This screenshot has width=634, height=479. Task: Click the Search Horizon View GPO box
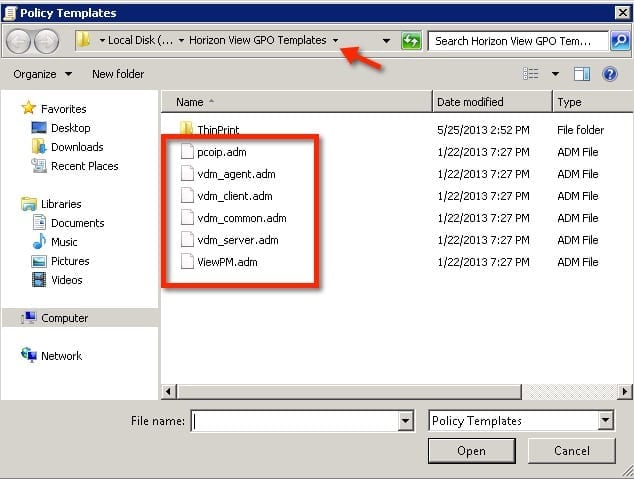tap(518, 41)
